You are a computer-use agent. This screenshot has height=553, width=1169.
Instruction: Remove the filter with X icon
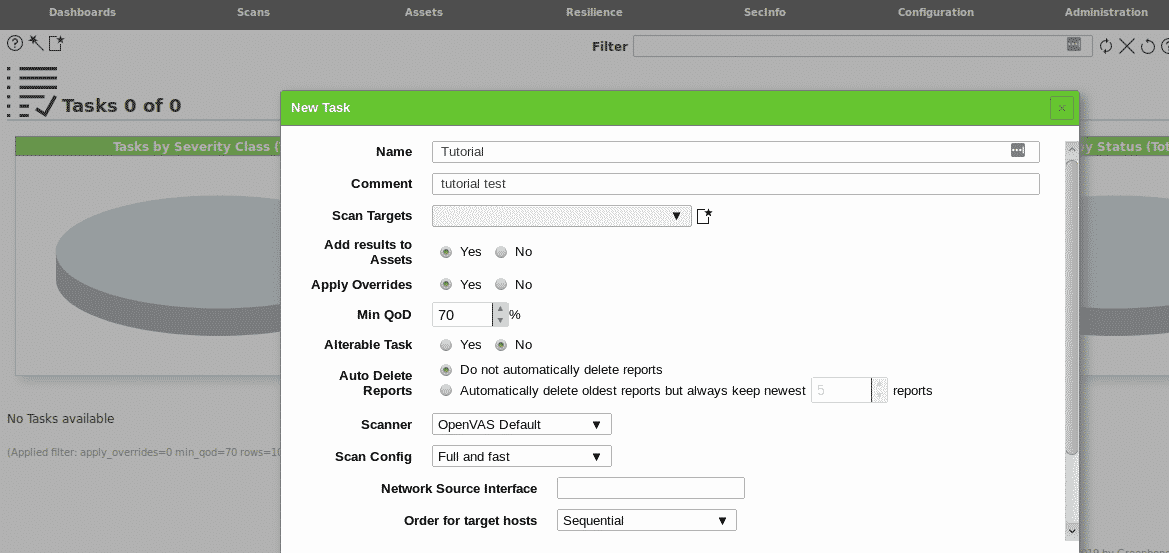point(1127,46)
